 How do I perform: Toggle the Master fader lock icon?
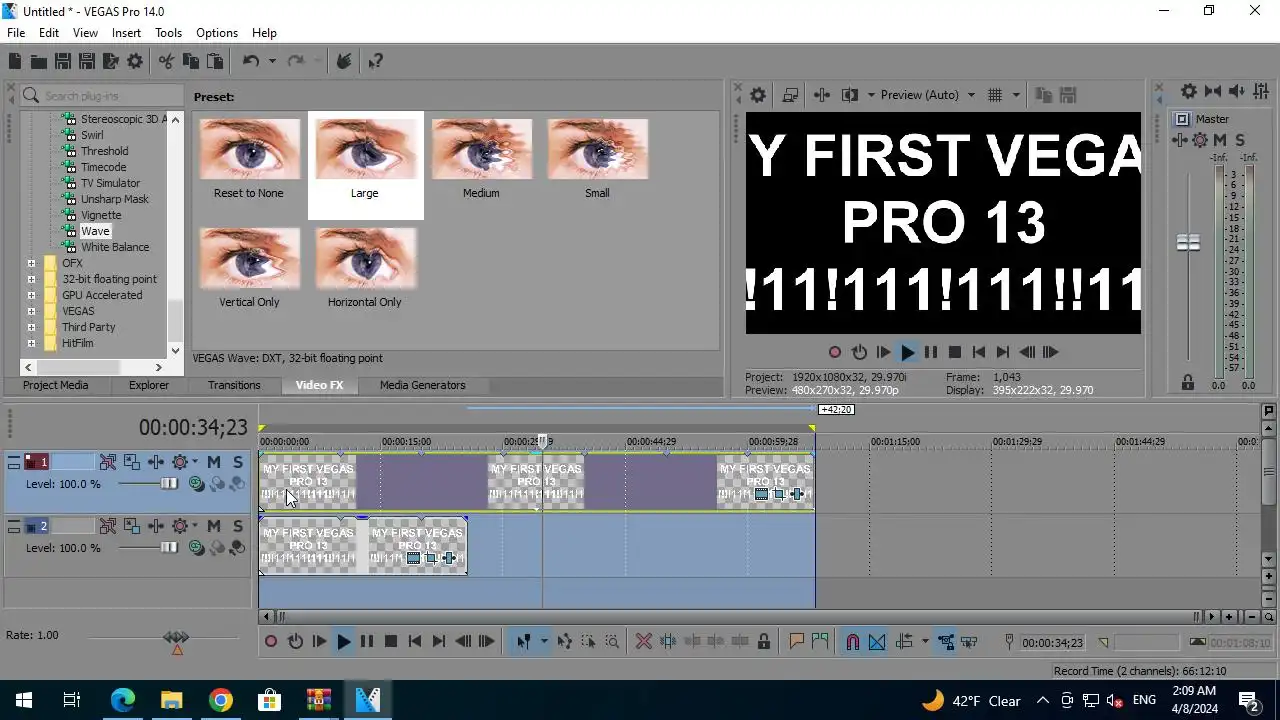pos(1188,382)
